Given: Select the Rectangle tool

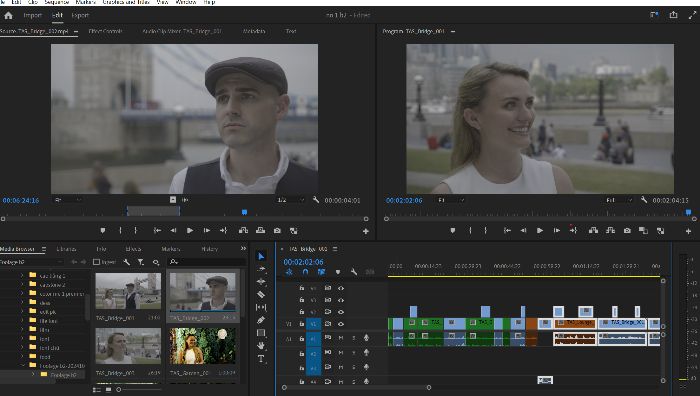Looking at the screenshot, I should tap(262, 333).
